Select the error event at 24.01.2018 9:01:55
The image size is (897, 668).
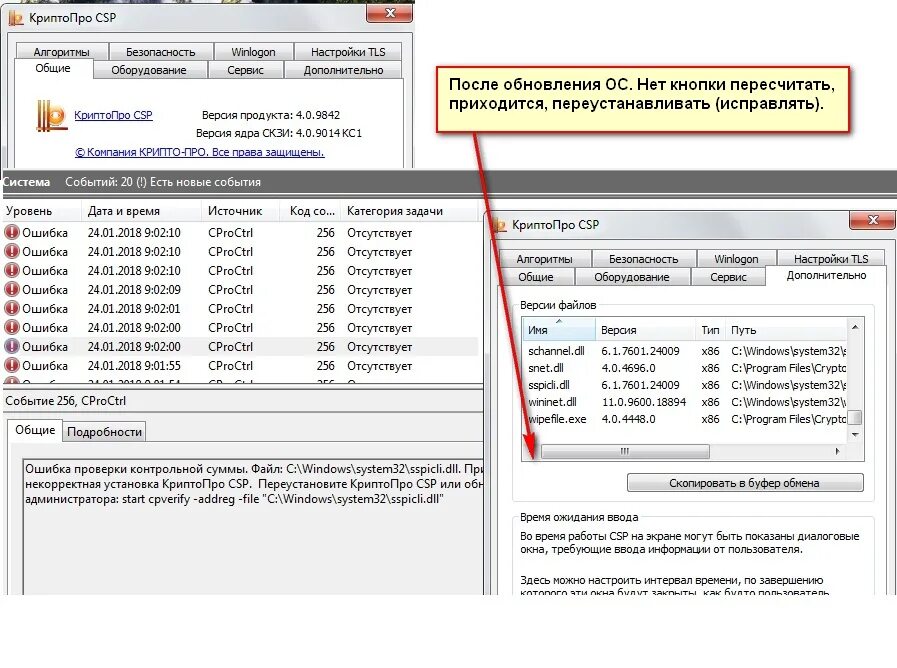240,365
